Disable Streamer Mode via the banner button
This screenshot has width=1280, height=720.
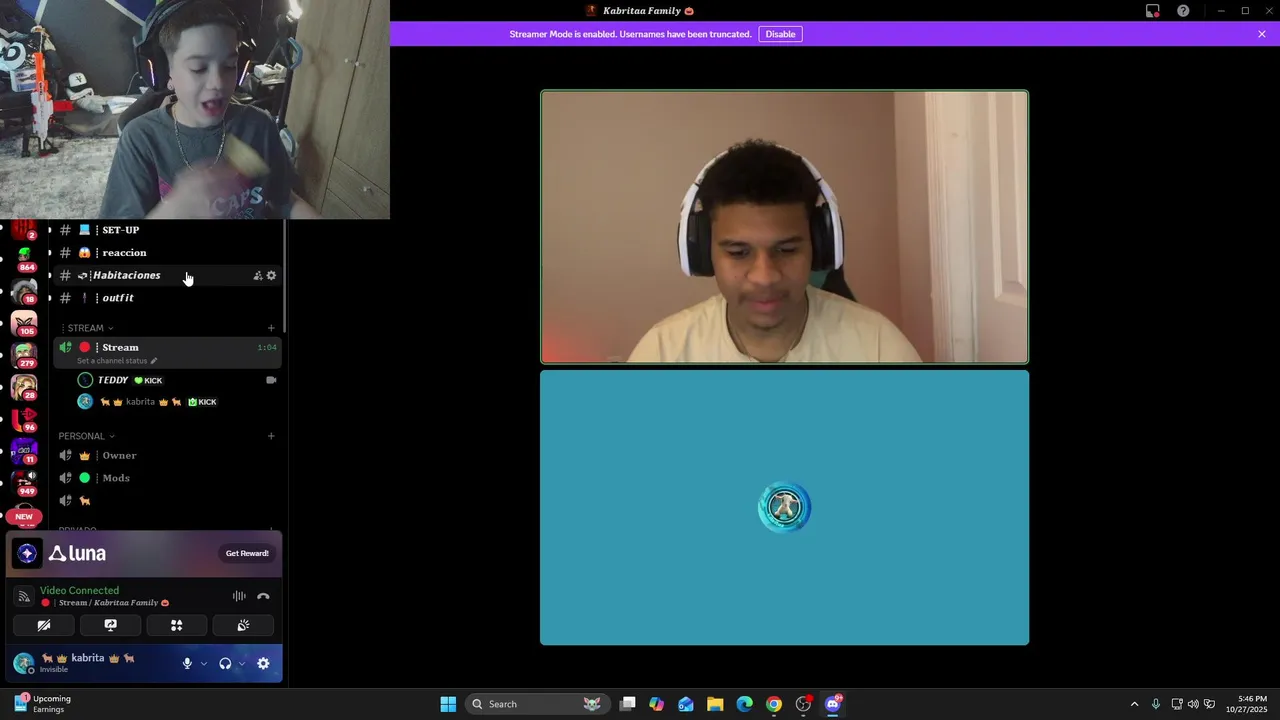pos(780,34)
